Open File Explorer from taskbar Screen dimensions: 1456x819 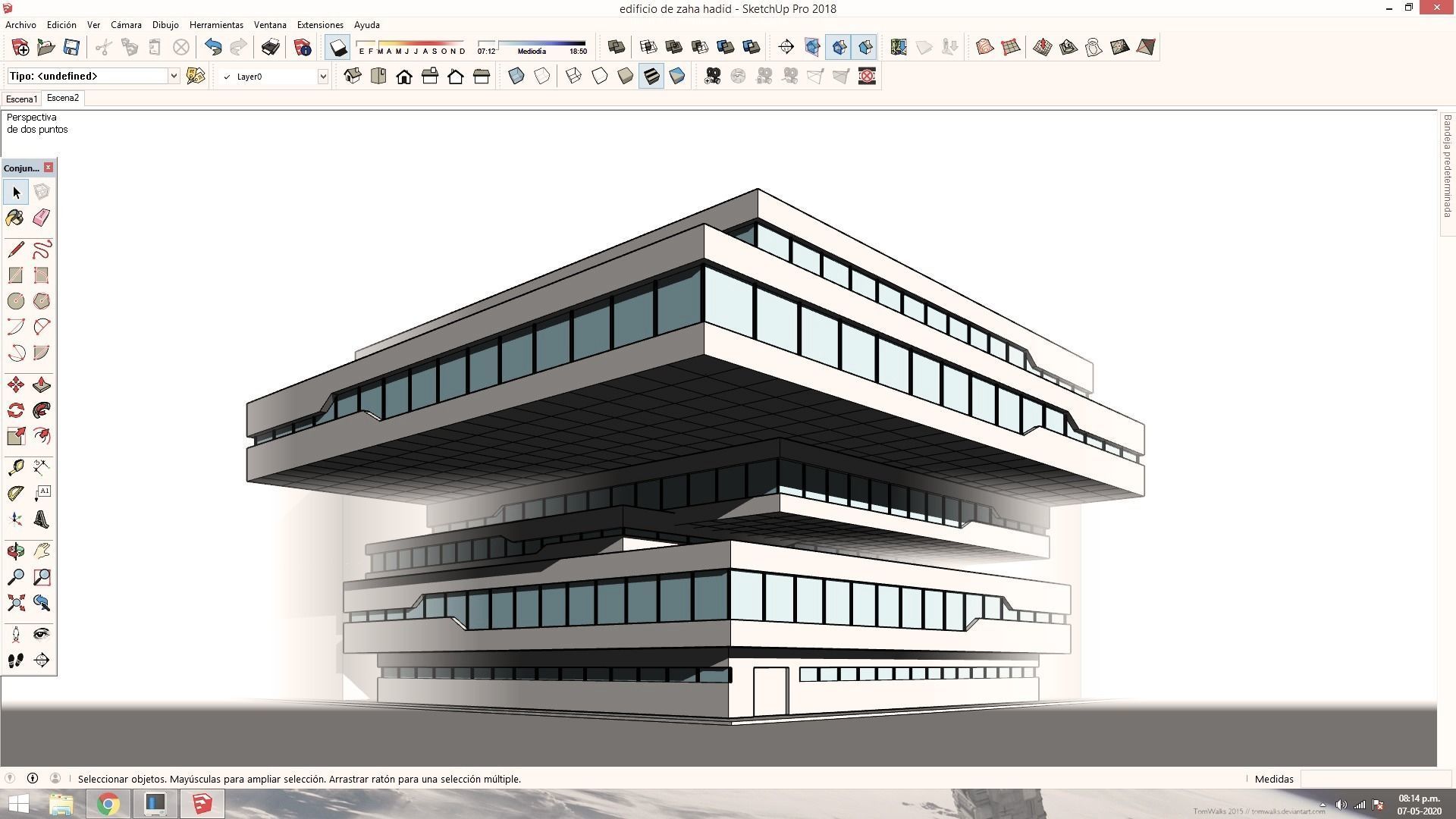(x=61, y=804)
